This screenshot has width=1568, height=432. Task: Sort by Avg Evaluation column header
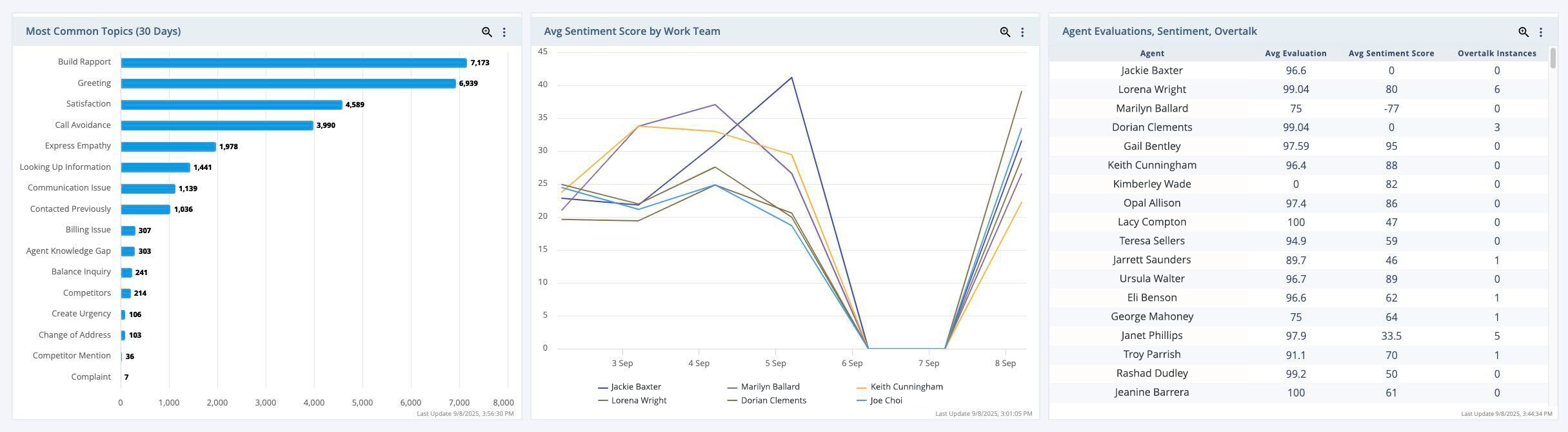coord(1295,54)
